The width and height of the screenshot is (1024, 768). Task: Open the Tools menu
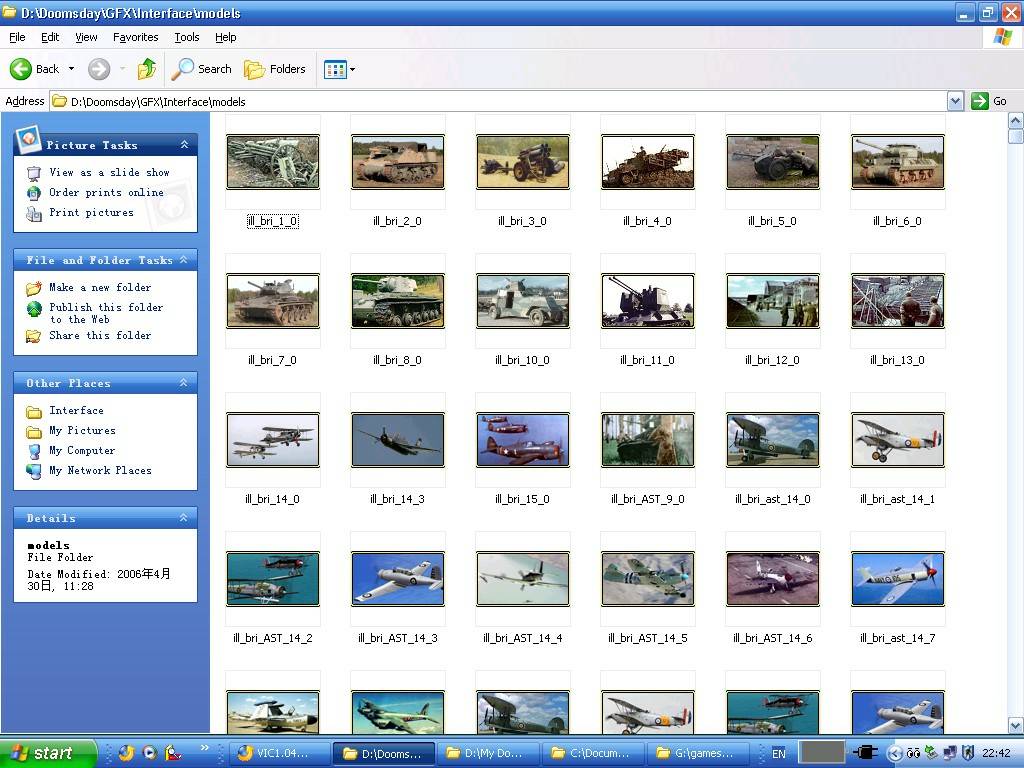(x=187, y=37)
